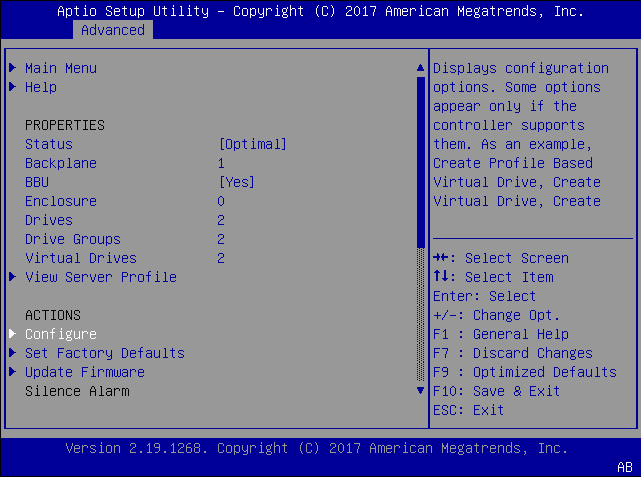Click the blue scrollbar thumb
The height and width of the screenshot is (477, 641).
tap(421, 162)
